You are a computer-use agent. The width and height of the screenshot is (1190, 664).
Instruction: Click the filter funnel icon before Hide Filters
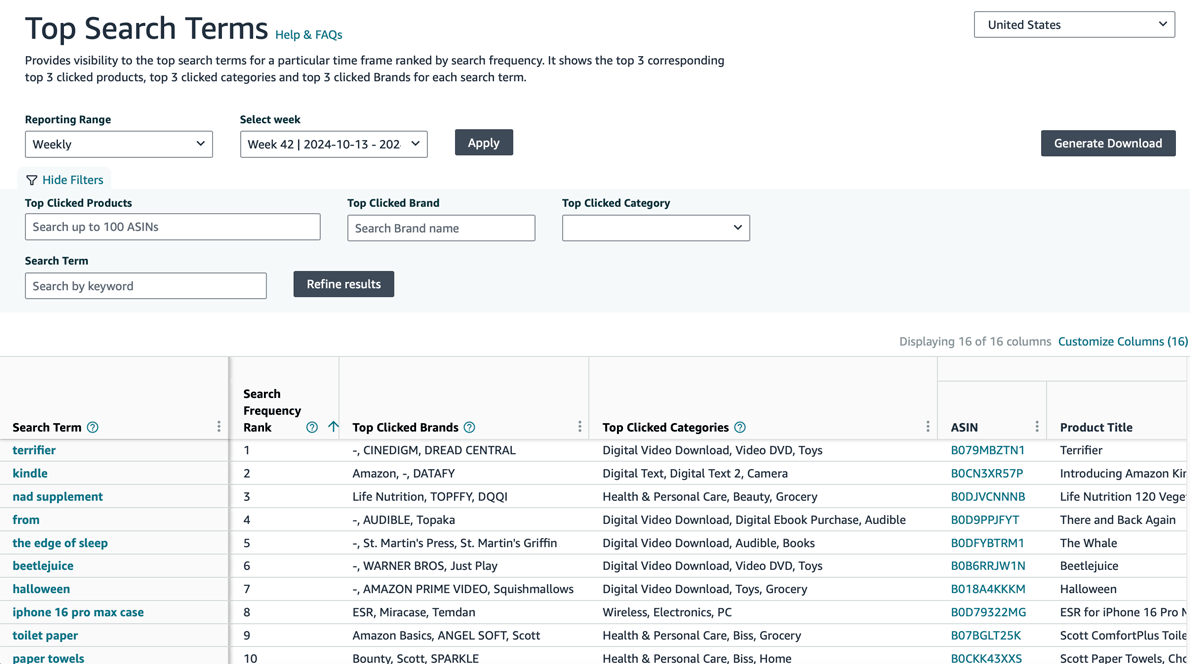[x=31, y=179]
